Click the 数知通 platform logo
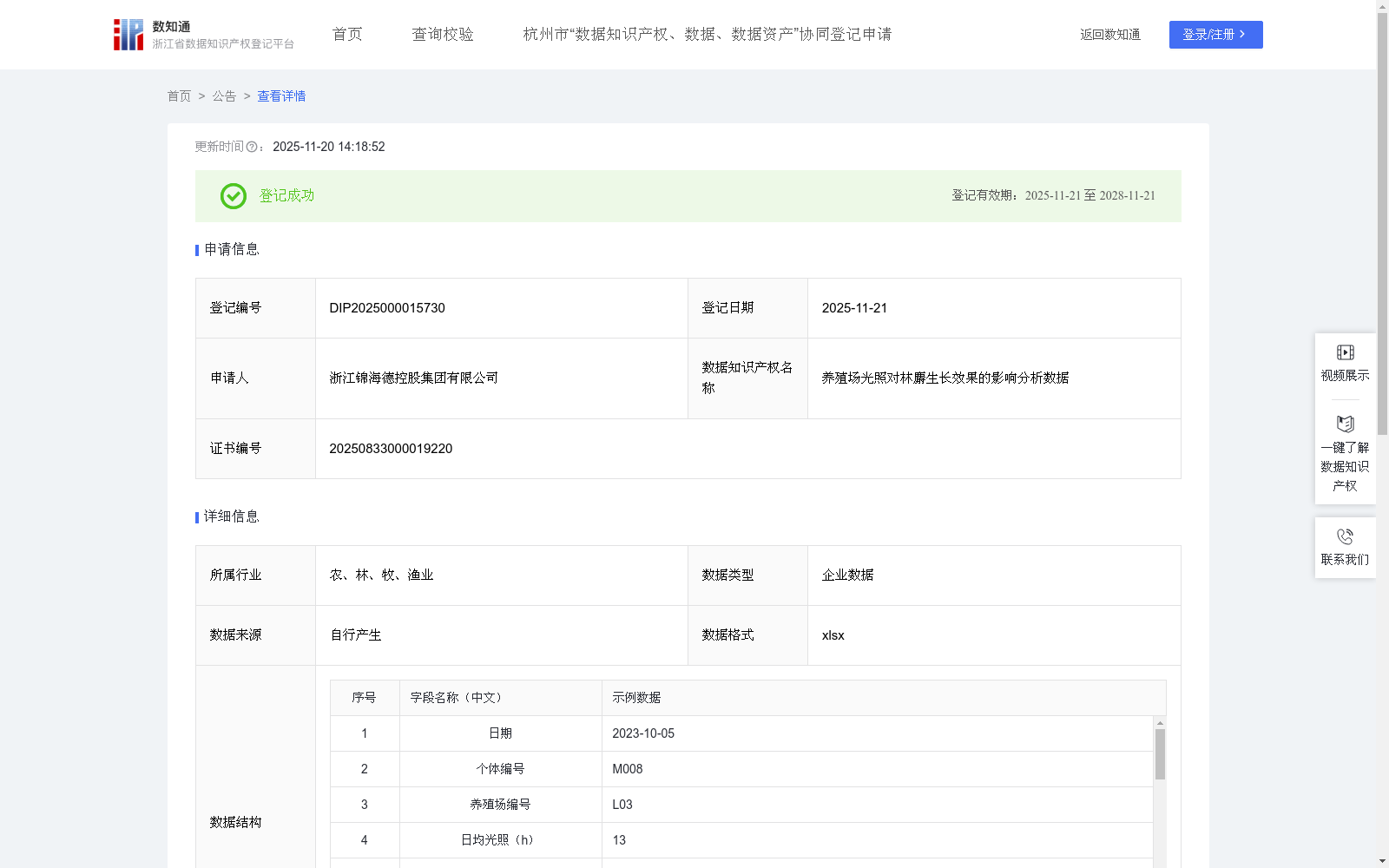The image size is (1389, 868). [204, 35]
